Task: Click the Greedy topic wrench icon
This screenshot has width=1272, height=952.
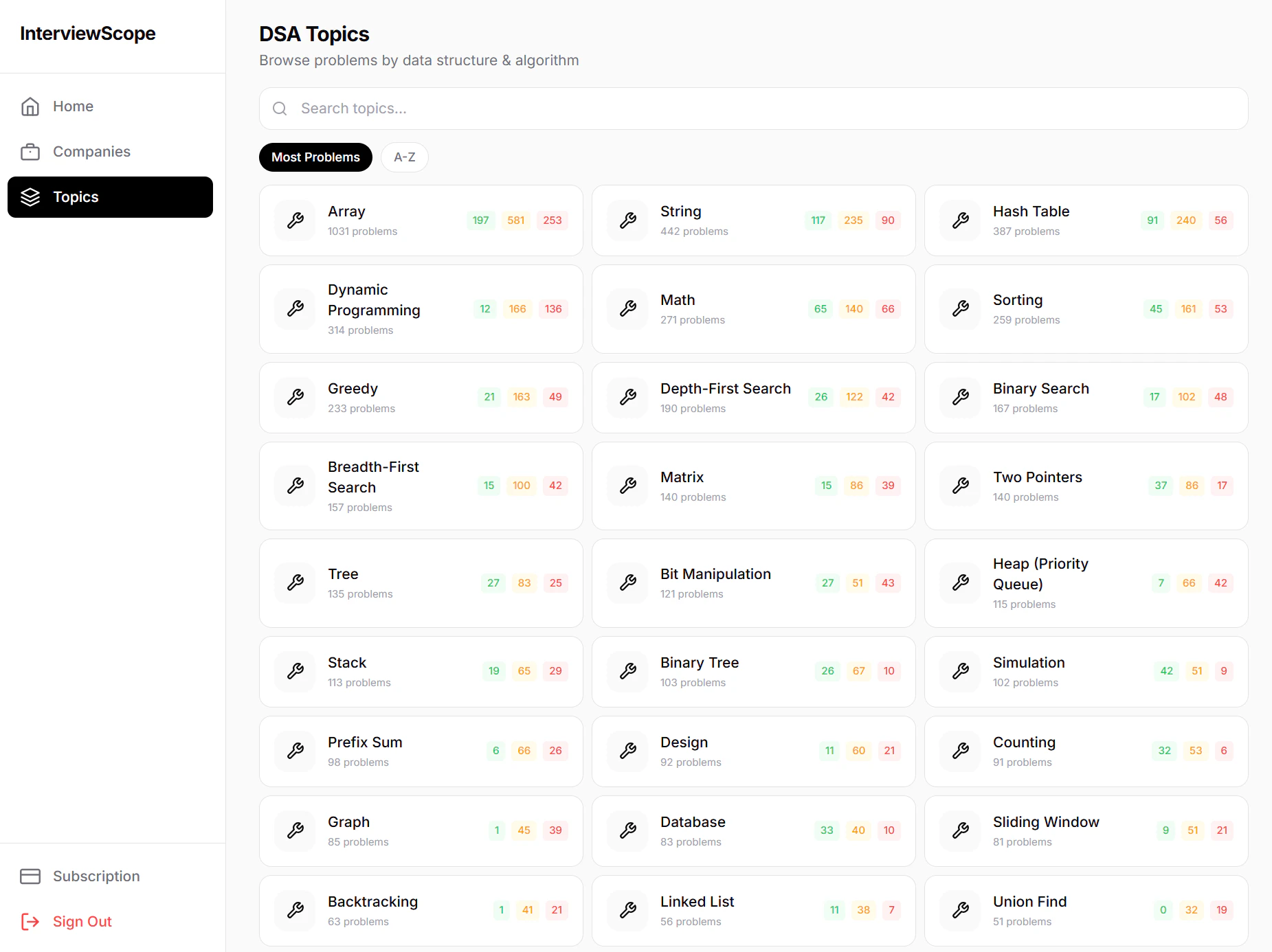Action: 295,398
